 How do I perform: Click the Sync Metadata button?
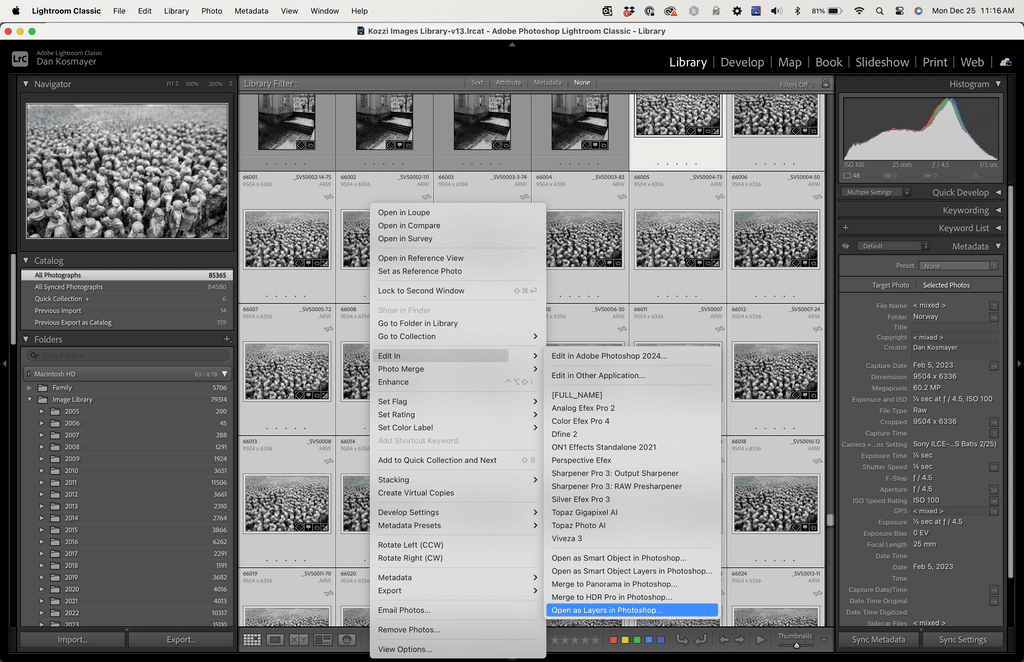tap(878, 640)
